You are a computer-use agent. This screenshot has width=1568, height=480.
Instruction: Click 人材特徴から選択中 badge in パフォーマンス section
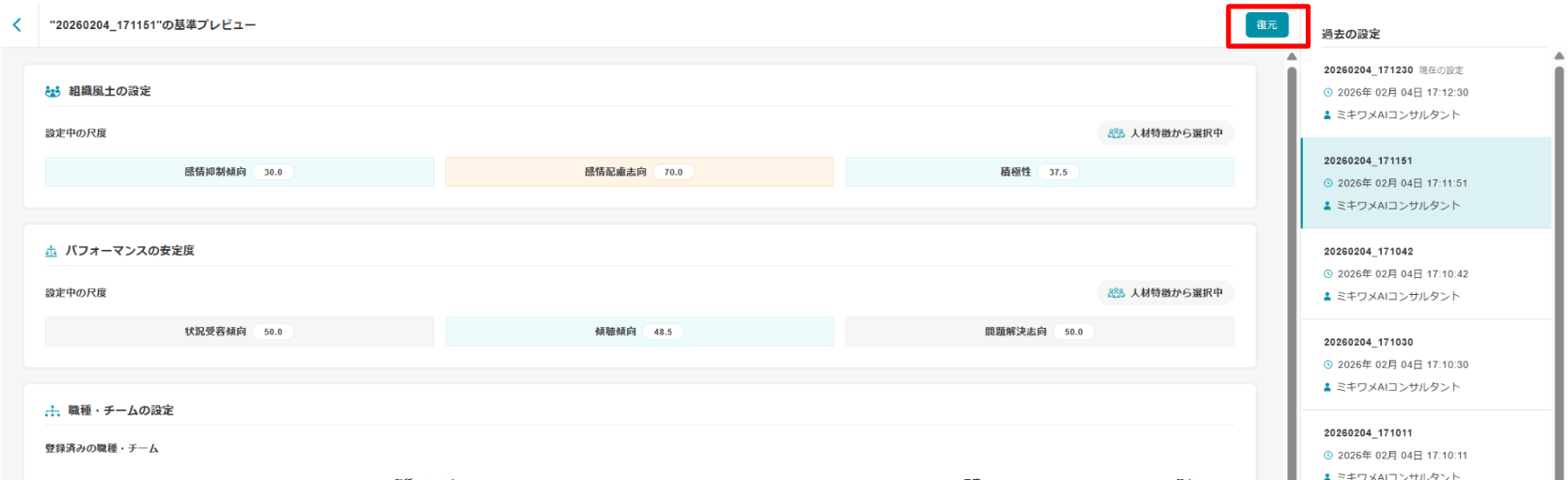point(1165,293)
